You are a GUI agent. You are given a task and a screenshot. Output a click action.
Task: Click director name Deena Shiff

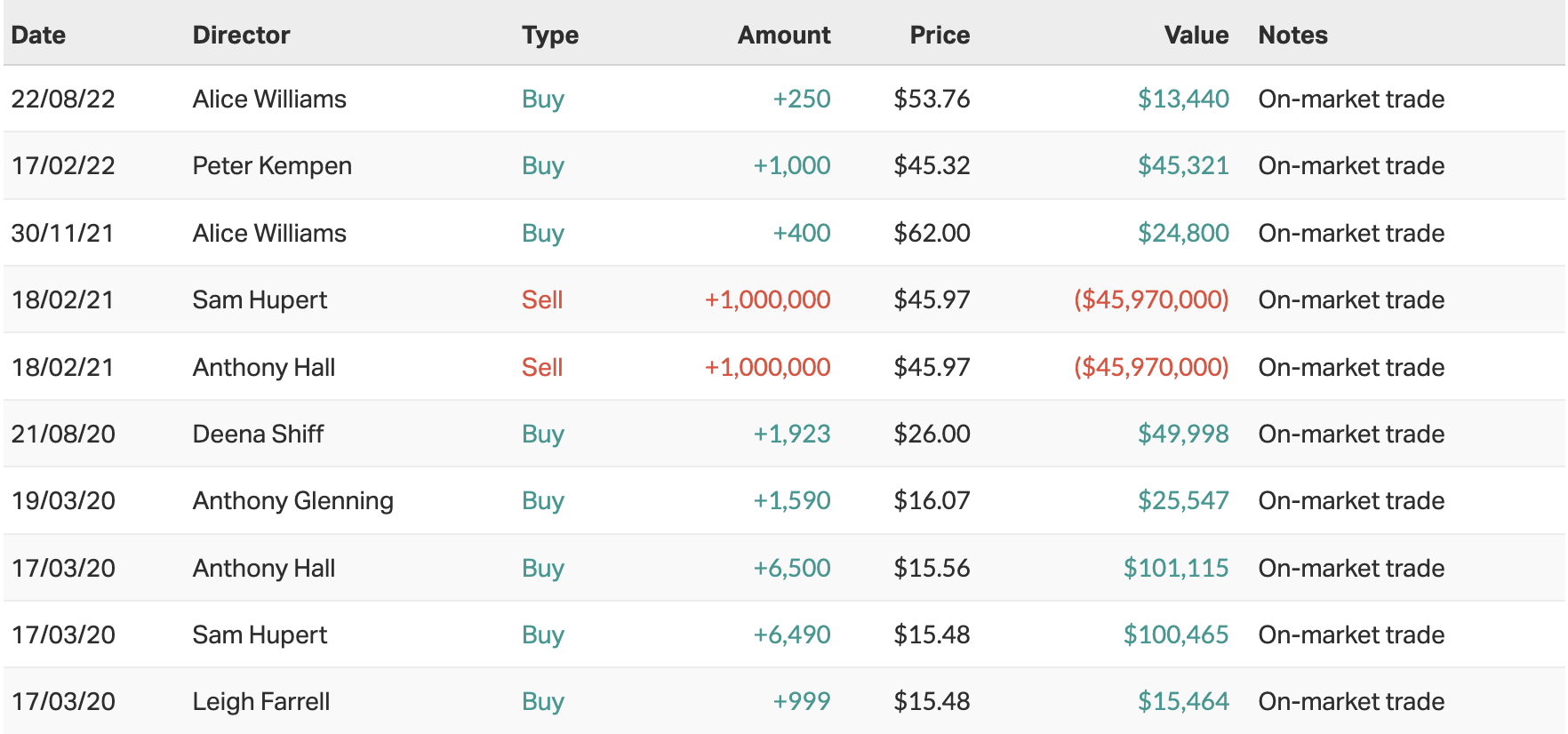pos(258,434)
